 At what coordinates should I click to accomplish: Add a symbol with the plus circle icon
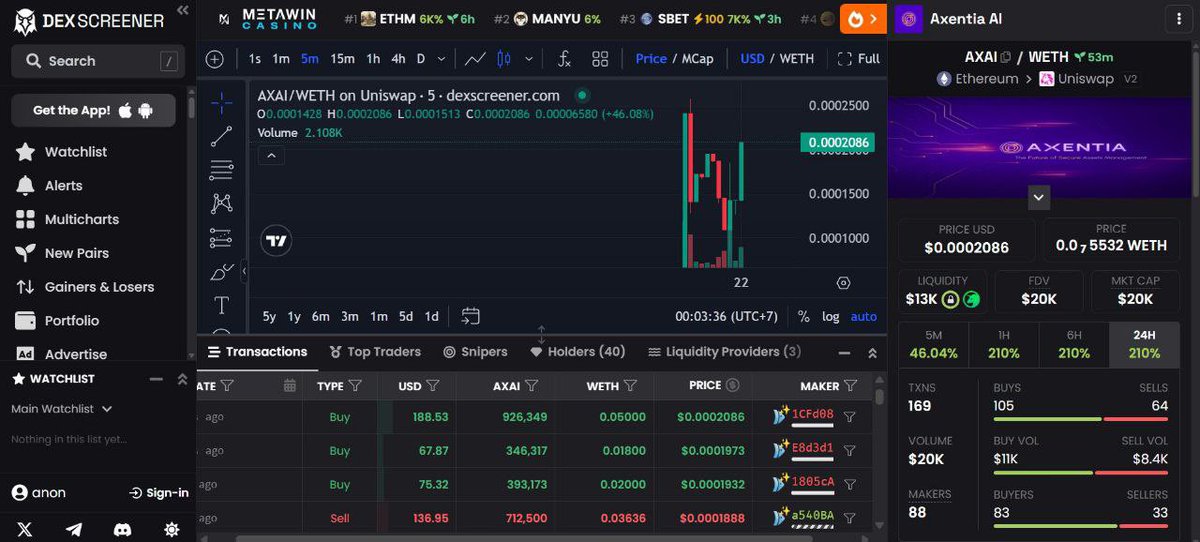214,59
